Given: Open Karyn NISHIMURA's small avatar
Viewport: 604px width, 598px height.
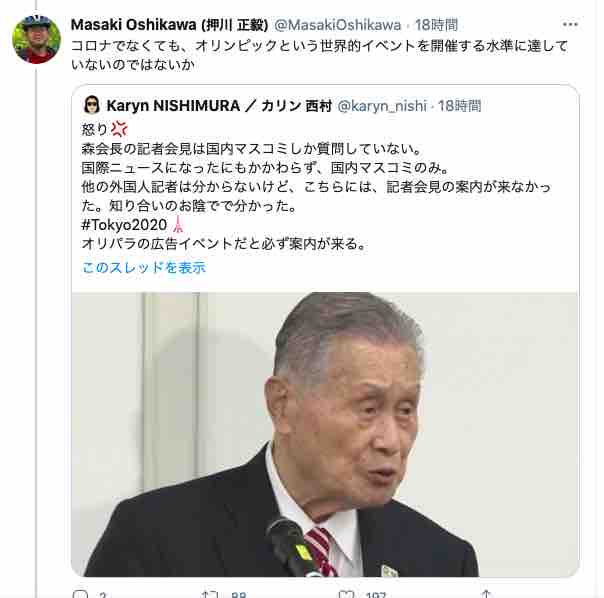Looking at the screenshot, I should (x=92, y=105).
